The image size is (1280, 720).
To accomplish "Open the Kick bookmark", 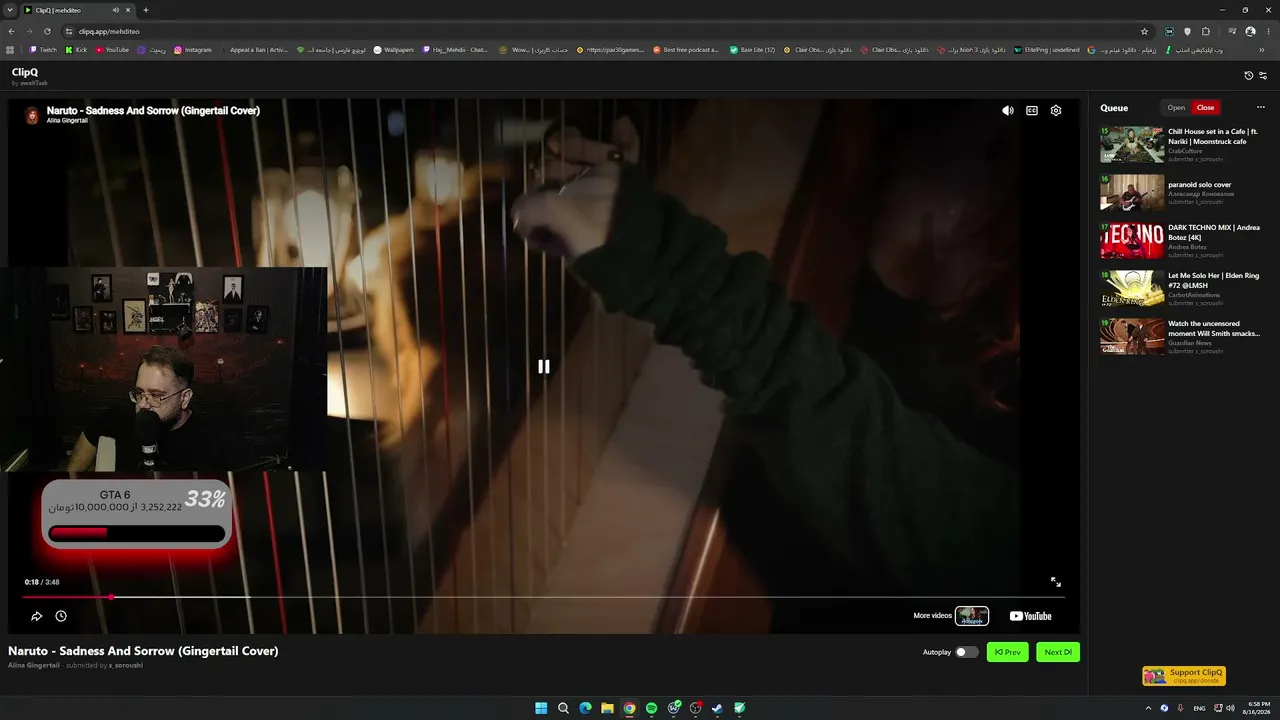I will click(76, 50).
